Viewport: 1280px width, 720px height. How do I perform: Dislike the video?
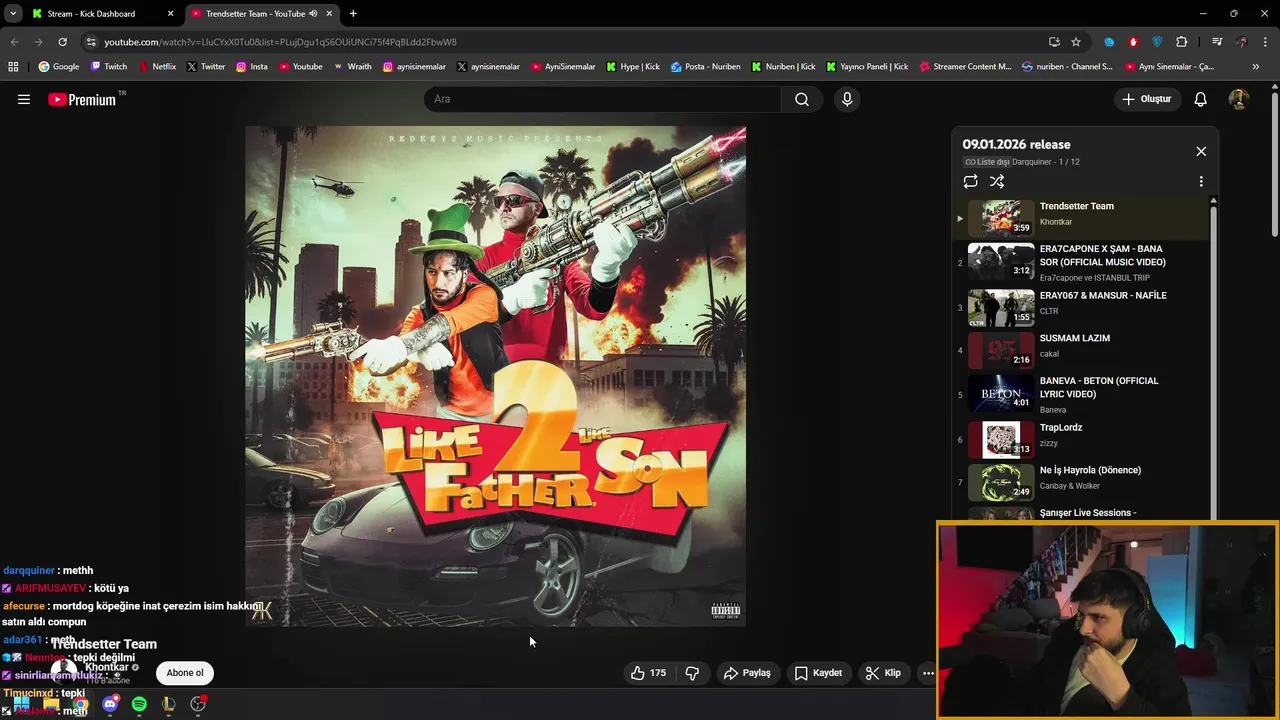pyautogui.click(x=692, y=673)
